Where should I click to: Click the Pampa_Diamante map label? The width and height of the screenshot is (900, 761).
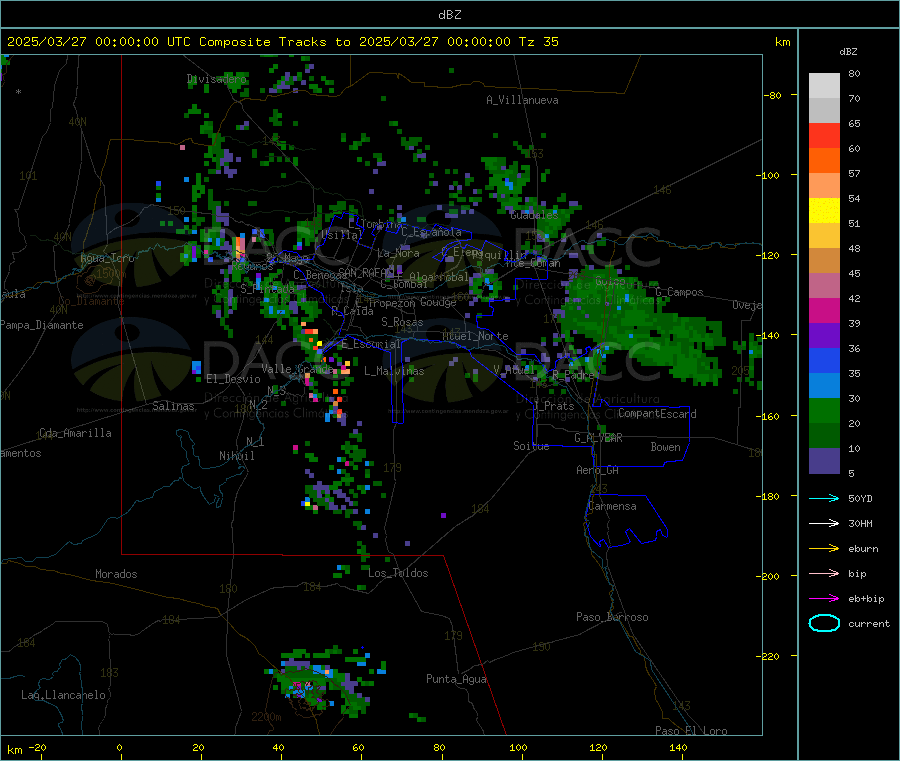click(x=42, y=325)
